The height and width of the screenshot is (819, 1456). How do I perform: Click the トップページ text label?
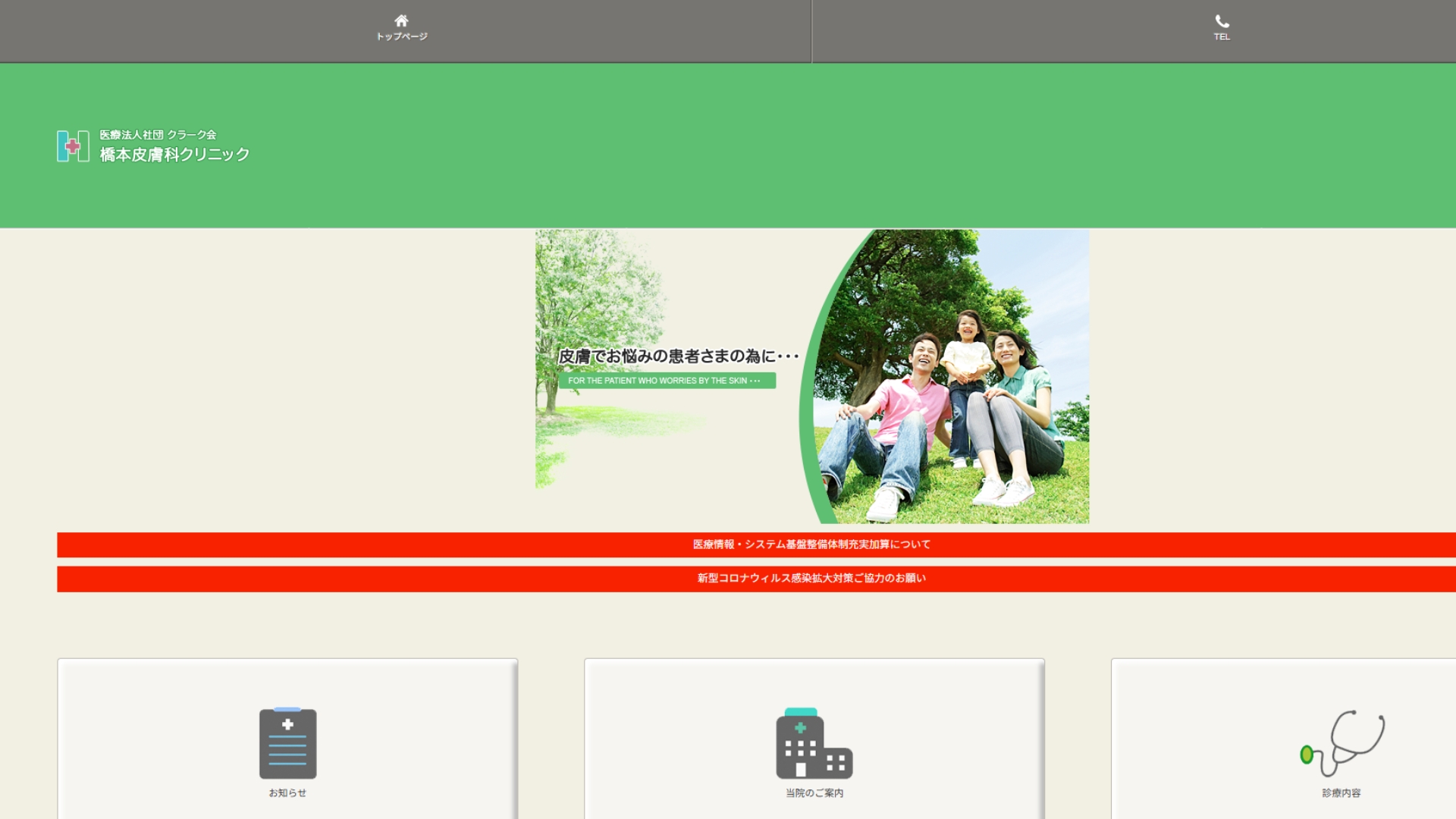click(401, 36)
